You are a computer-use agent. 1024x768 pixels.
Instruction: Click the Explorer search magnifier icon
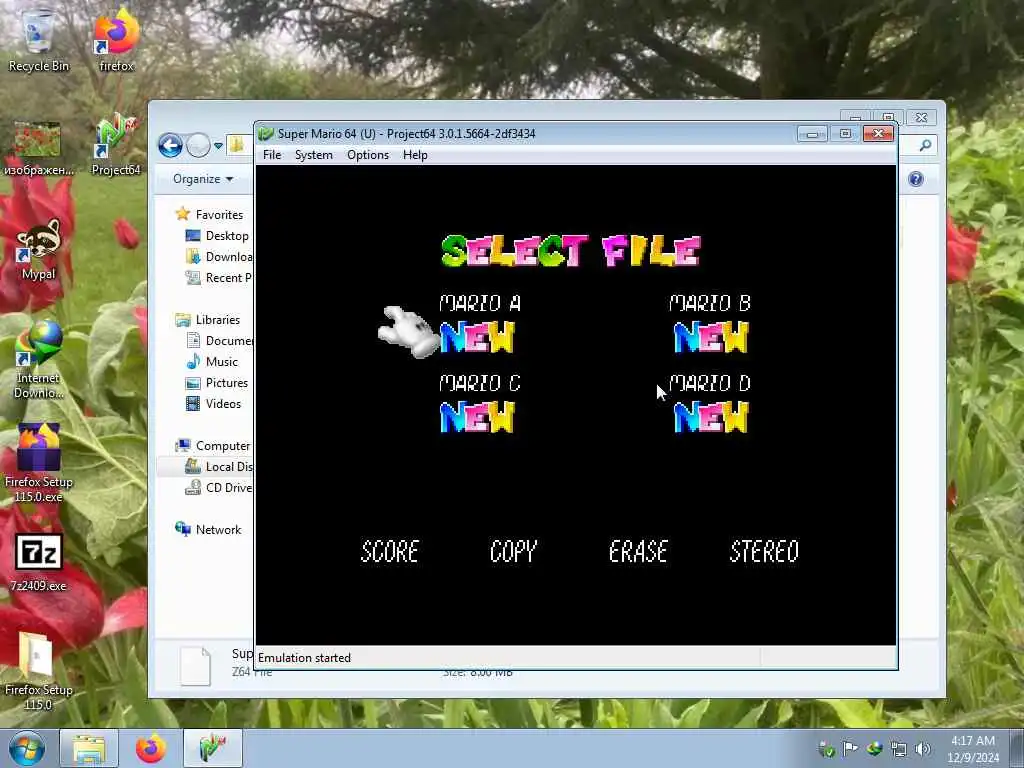pyautogui.click(x=925, y=145)
